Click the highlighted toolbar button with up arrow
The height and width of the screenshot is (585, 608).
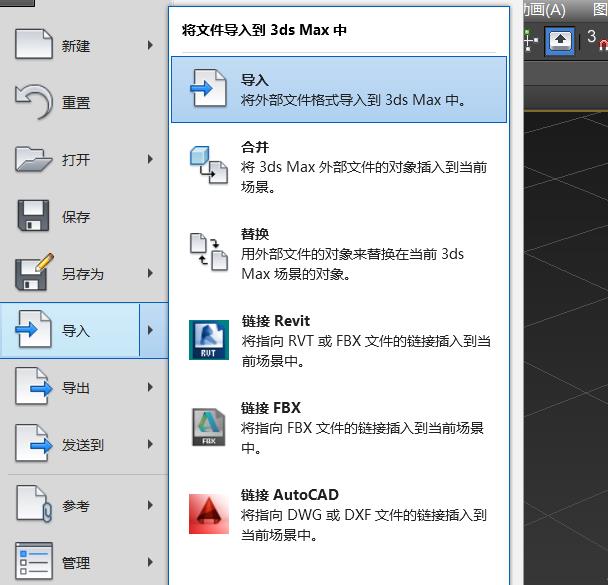pos(559,41)
